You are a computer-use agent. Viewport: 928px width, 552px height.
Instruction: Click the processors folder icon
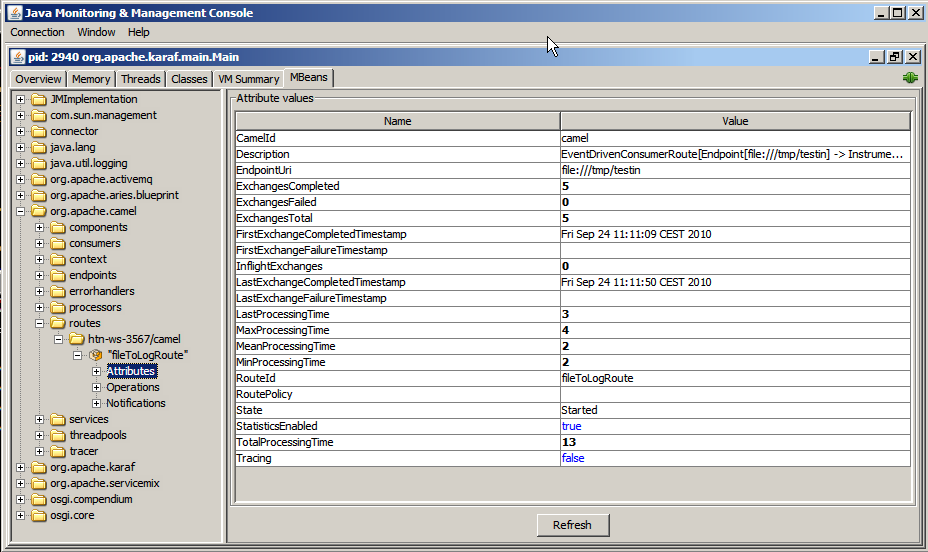58,307
